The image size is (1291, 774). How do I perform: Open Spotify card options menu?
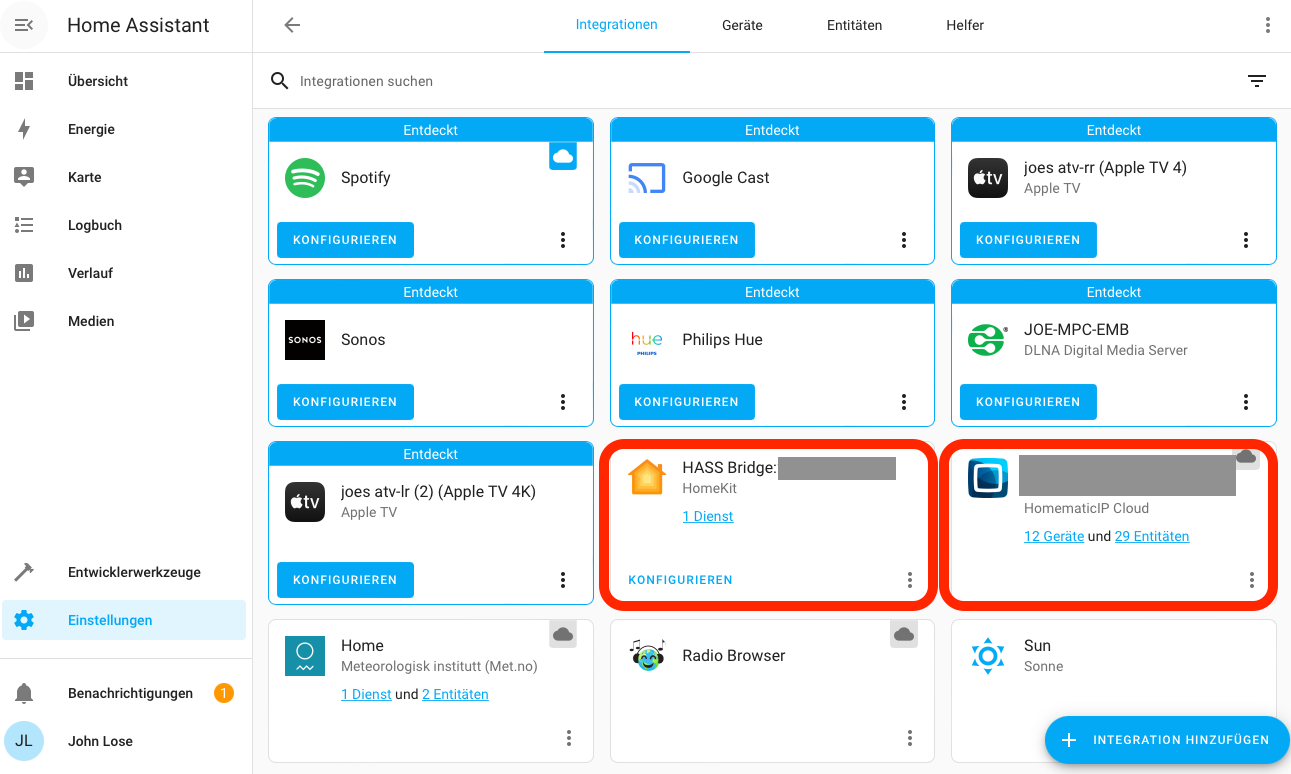563,240
